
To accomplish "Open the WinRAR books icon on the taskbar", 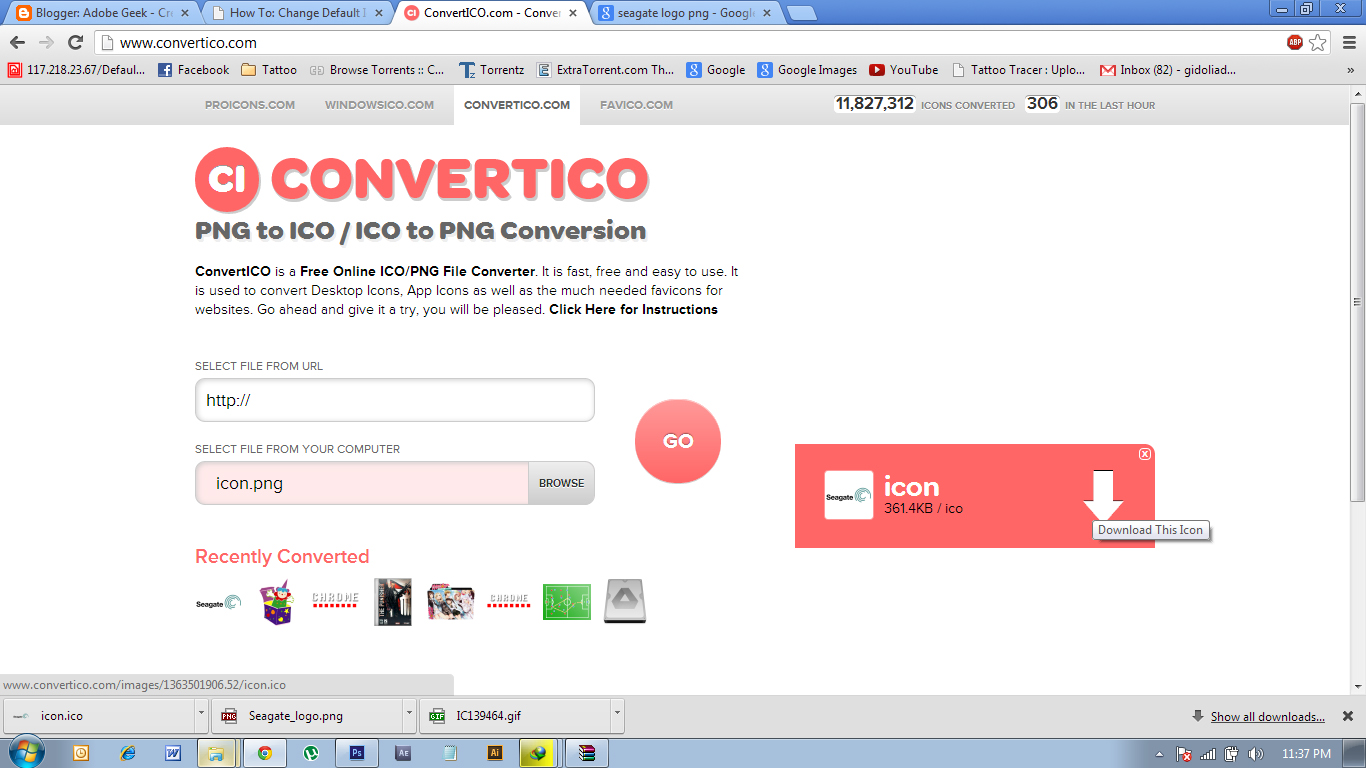I will tap(587, 753).
